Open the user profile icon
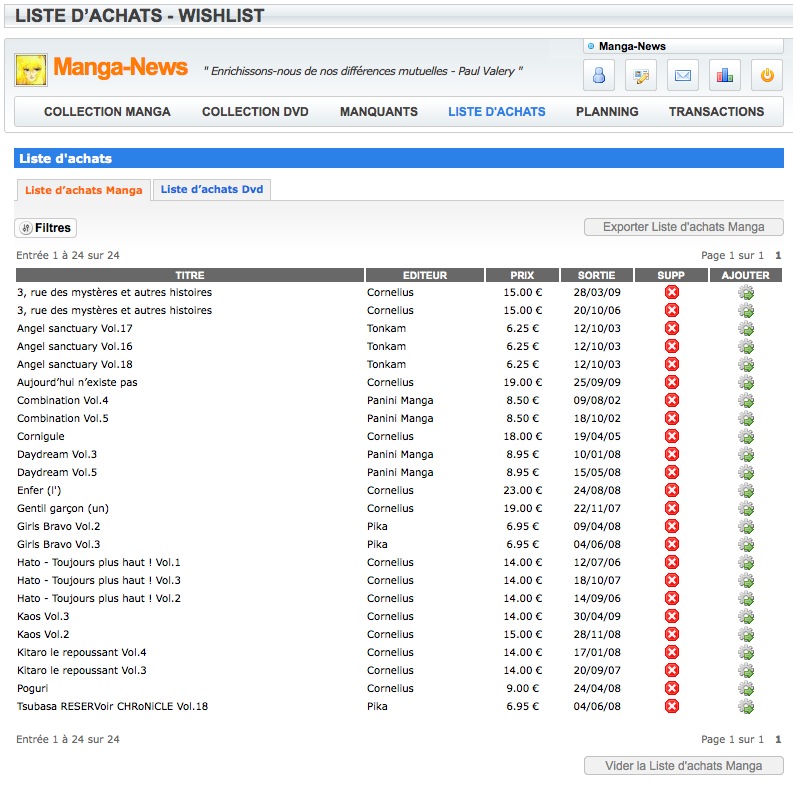 pyautogui.click(x=599, y=76)
